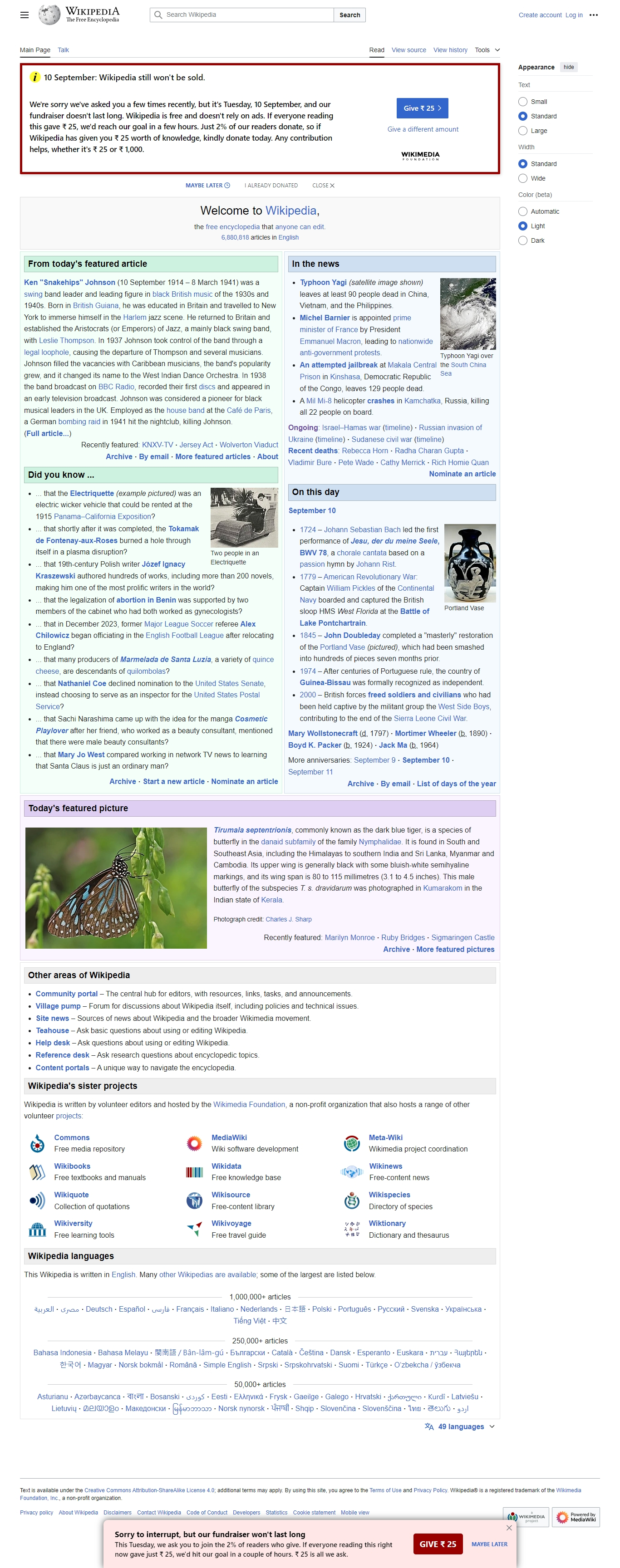Click Give a different amount link
Image resolution: width=620 pixels, height=1568 pixels.
tap(423, 129)
